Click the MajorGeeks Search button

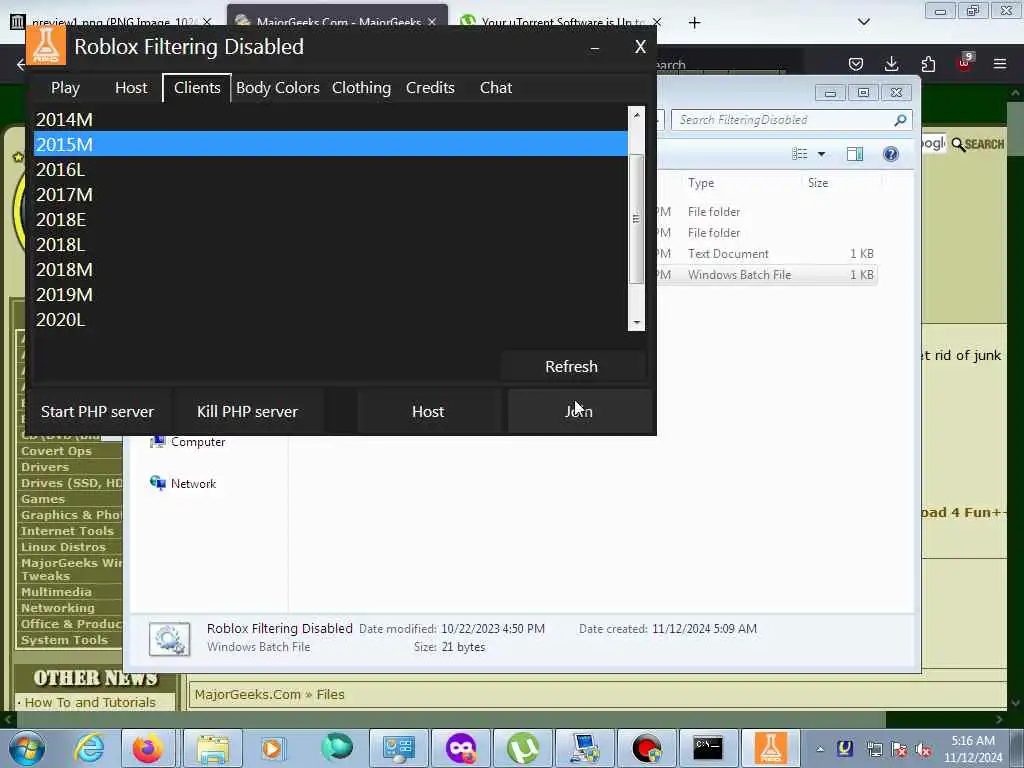[978, 144]
